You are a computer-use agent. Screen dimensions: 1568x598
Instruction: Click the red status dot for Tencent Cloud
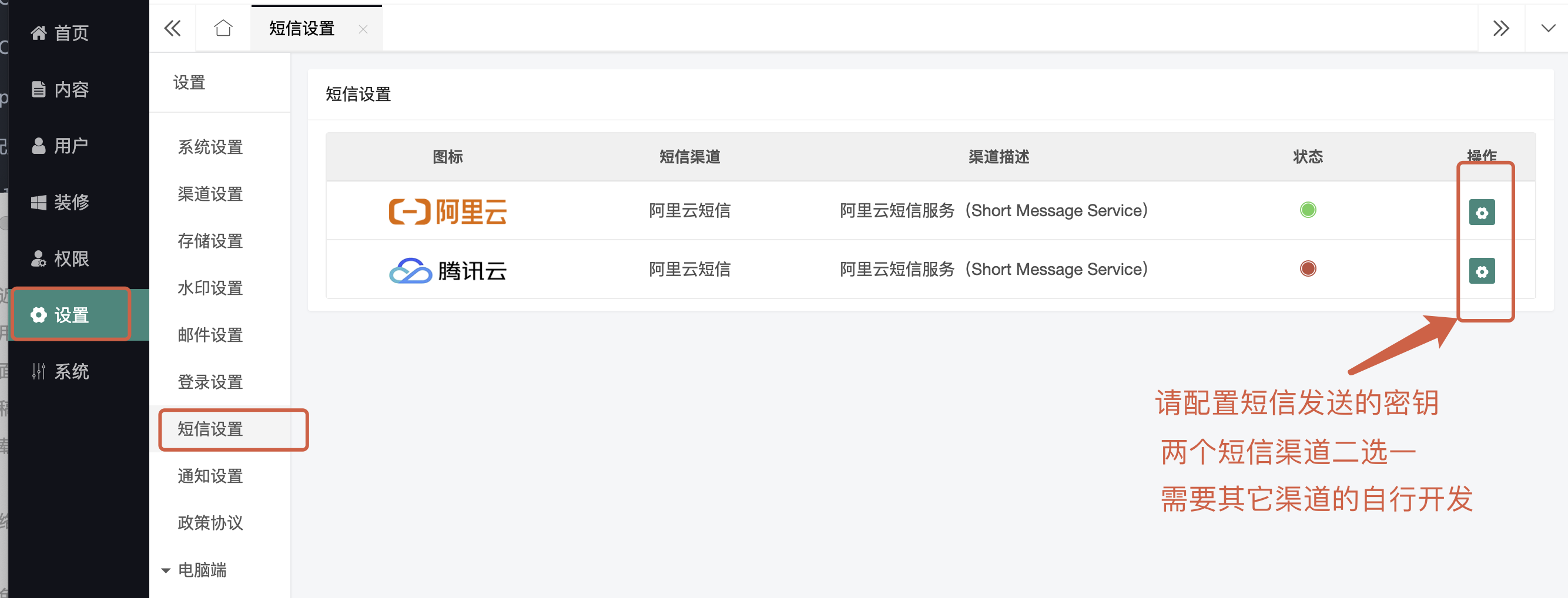point(1308,268)
